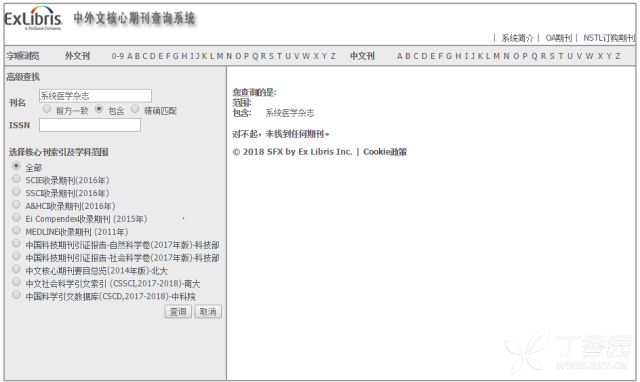Select 中文核心期刊要目总览(2014年版)-北大 option
This screenshot has height=382, width=640.
coord(16,269)
